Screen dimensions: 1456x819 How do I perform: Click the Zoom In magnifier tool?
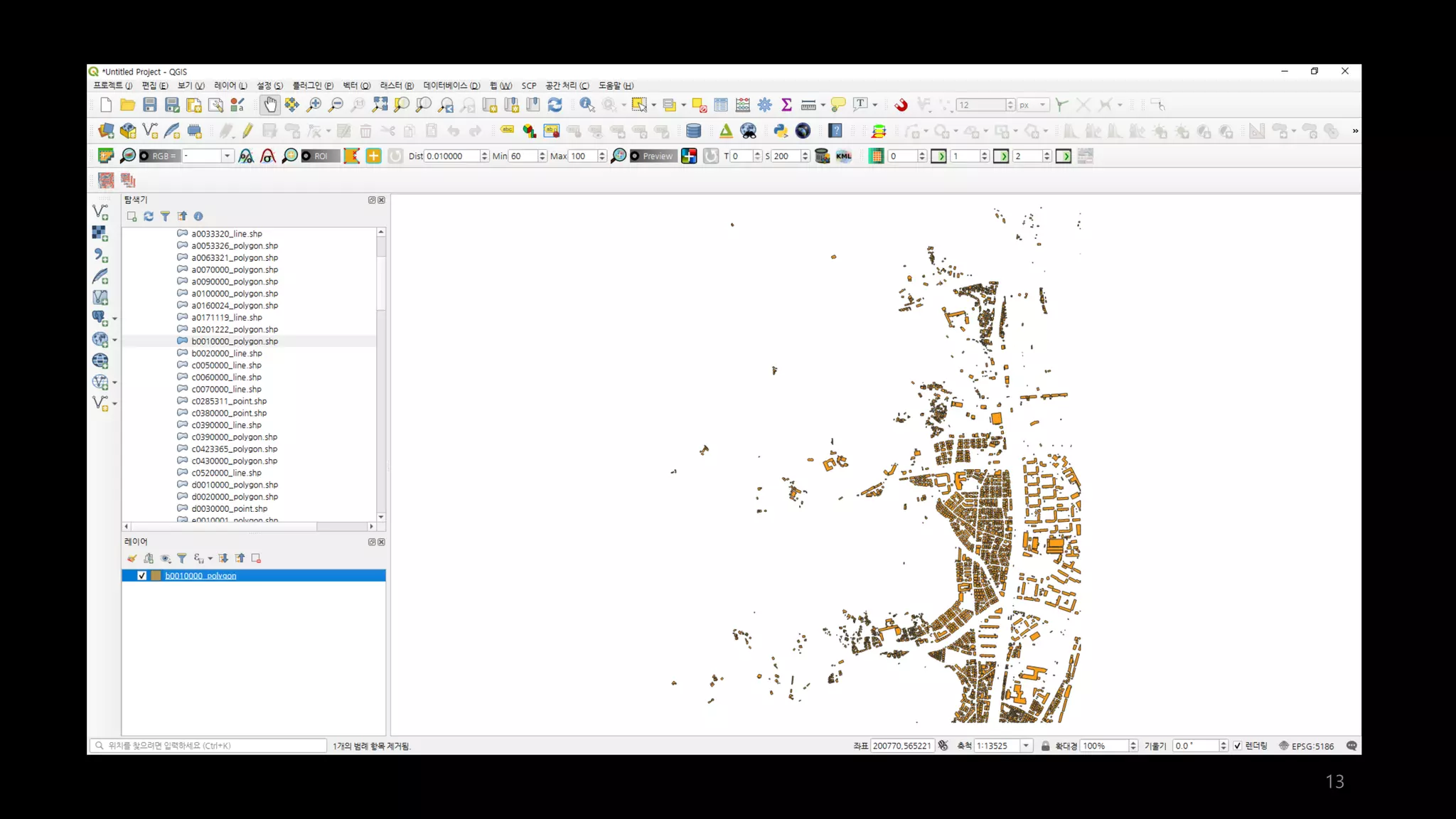[x=314, y=105]
